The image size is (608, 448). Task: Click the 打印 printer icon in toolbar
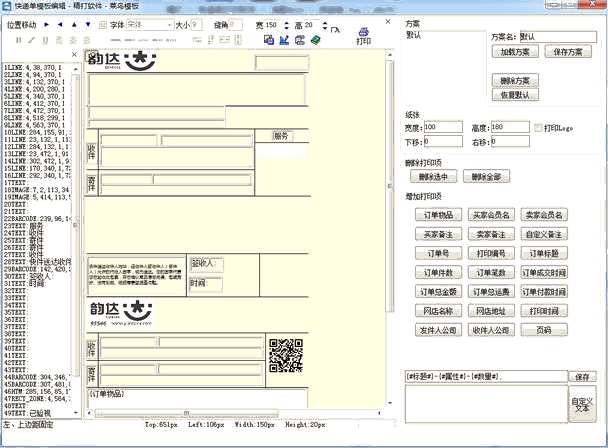pyautogui.click(x=365, y=36)
